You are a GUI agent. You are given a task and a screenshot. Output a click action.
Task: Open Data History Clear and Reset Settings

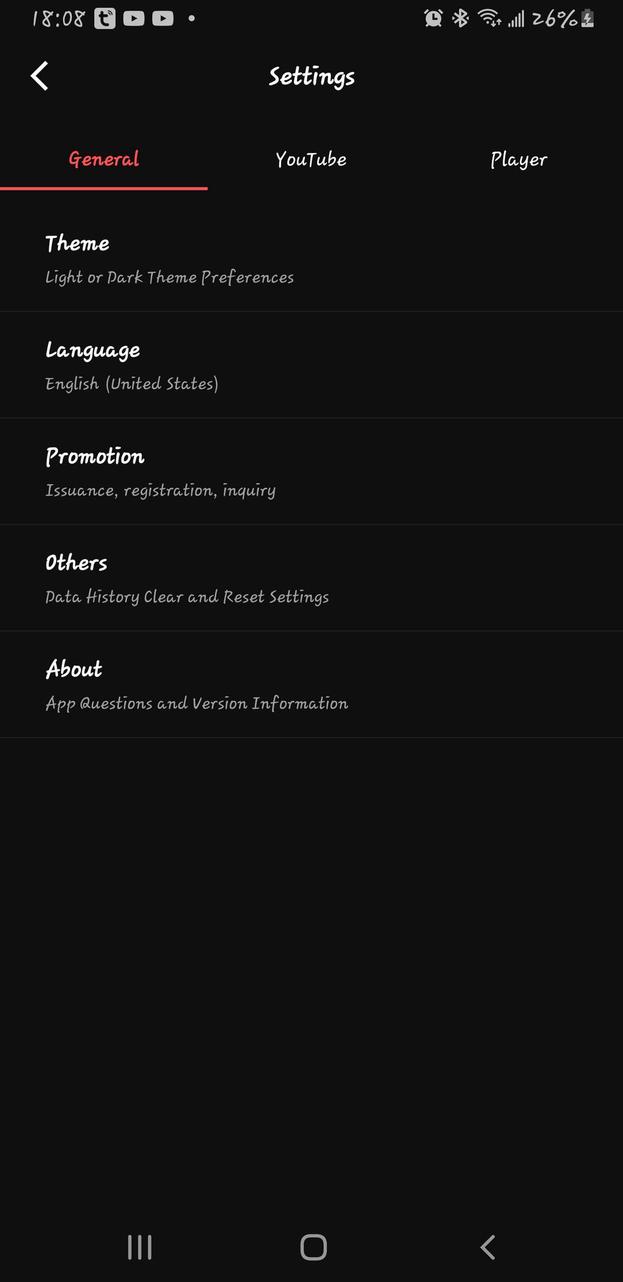[187, 596]
